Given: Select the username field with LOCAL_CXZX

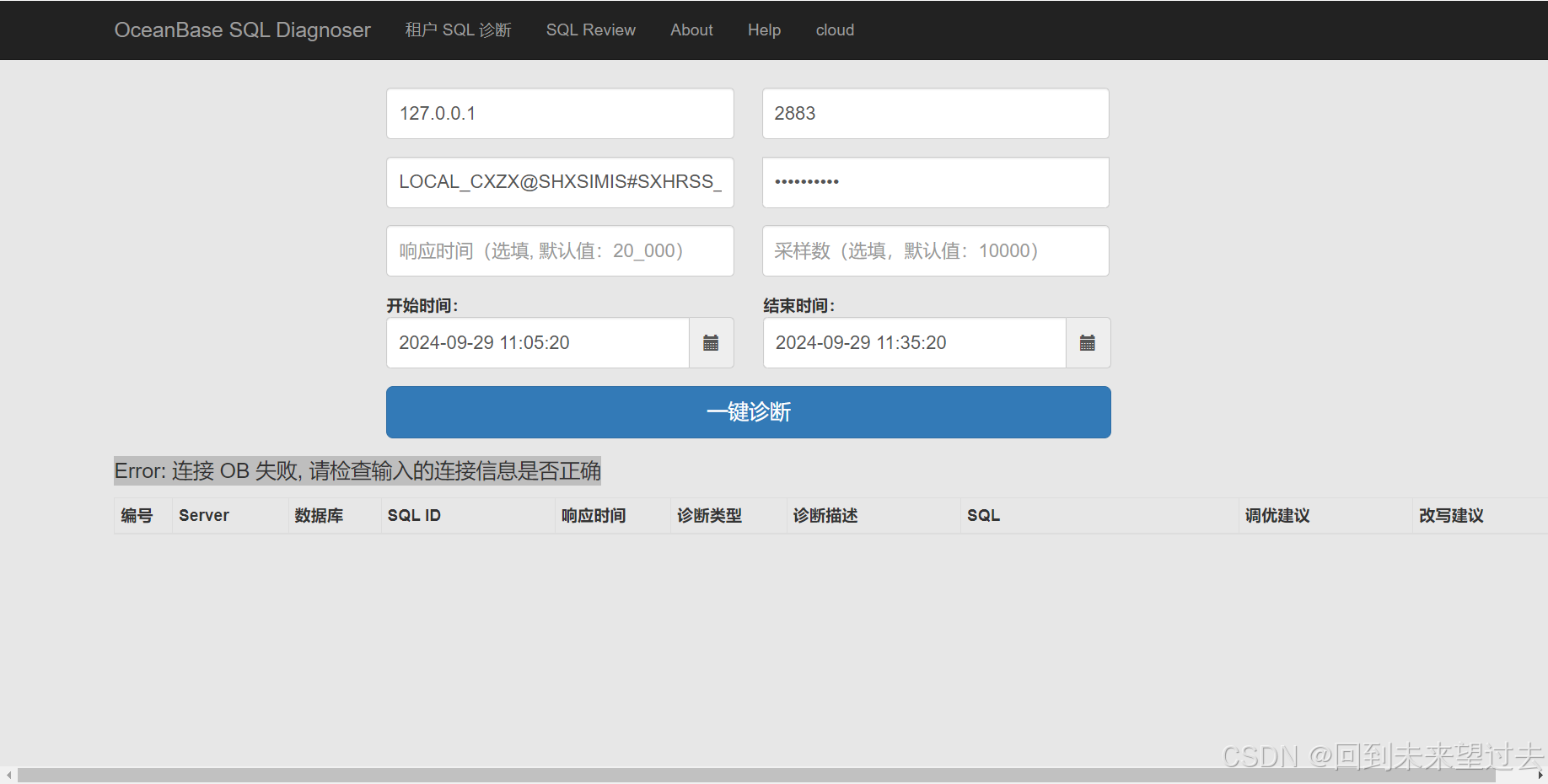Looking at the screenshot, I should point(559,182).
